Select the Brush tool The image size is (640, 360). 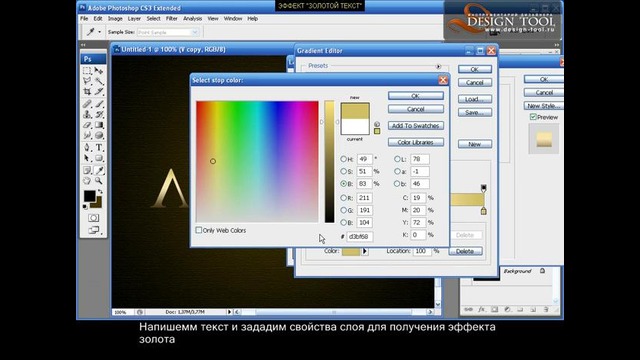click(99, 104)
